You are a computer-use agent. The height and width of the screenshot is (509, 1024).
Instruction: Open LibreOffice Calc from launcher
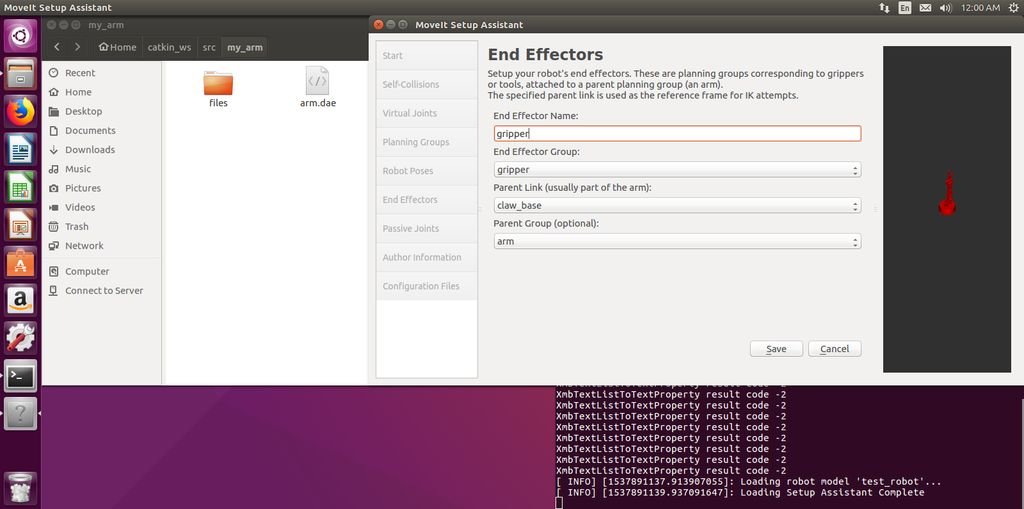[21, 188]
